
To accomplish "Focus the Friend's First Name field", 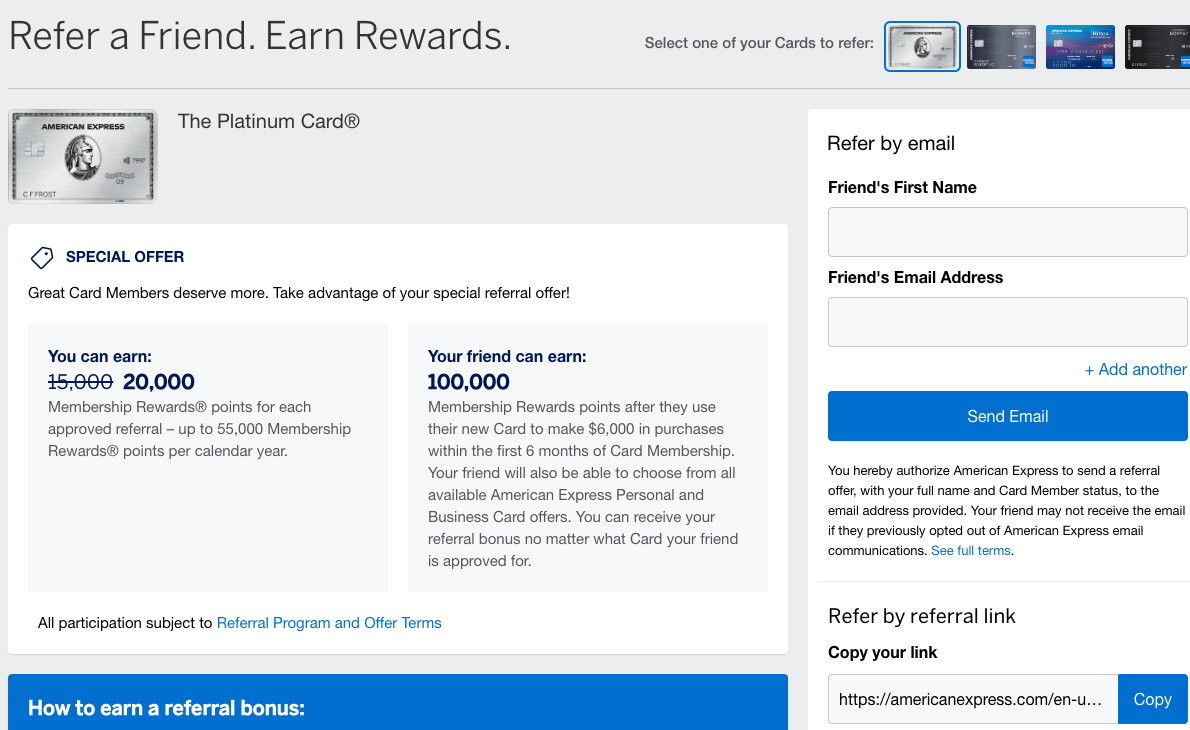I will tap(1007, 232).
